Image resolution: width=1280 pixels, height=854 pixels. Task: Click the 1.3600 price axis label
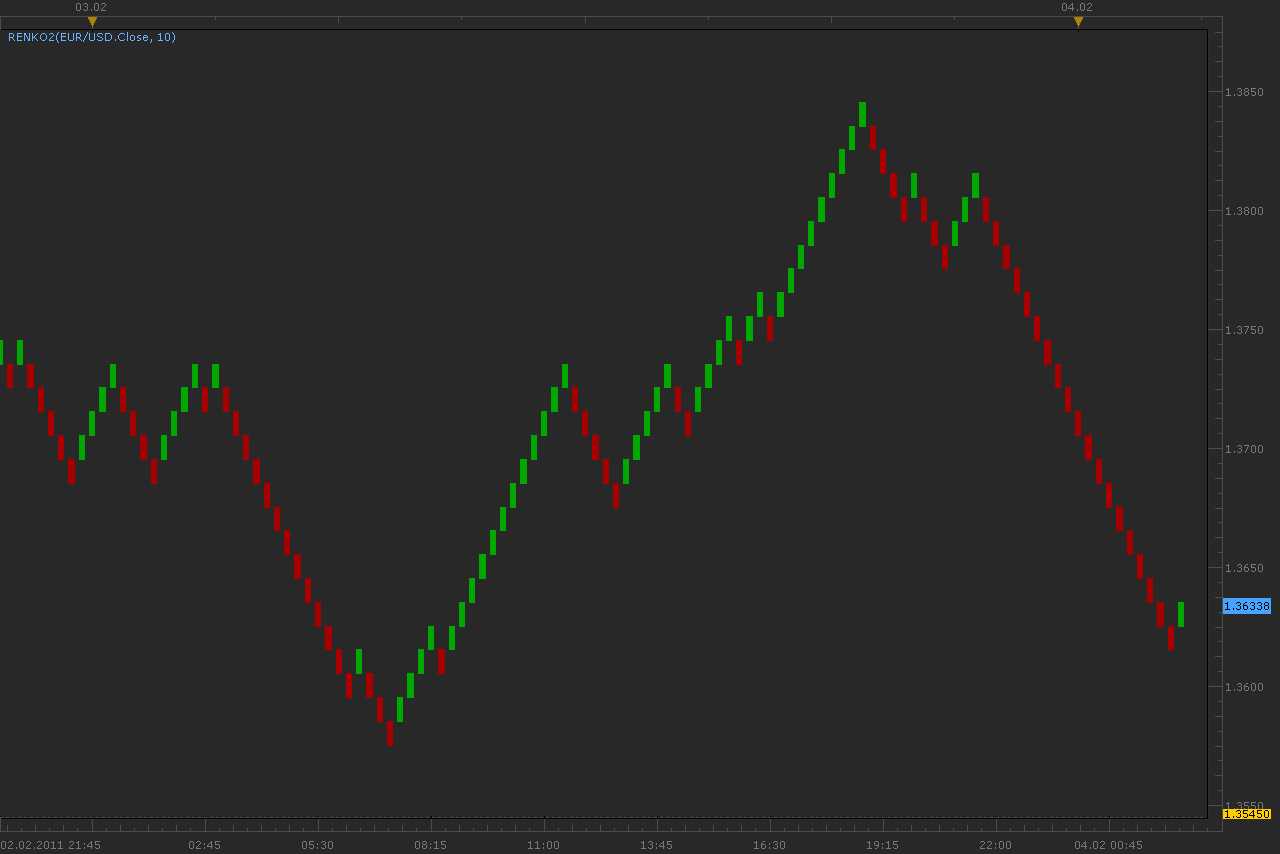[1245, 687]
